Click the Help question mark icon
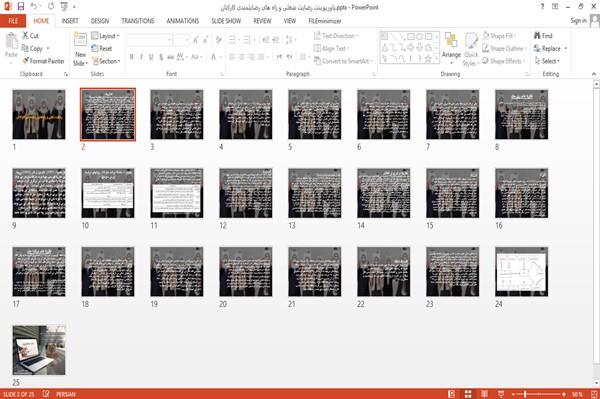The image size is (600, 399). [542, 7]
